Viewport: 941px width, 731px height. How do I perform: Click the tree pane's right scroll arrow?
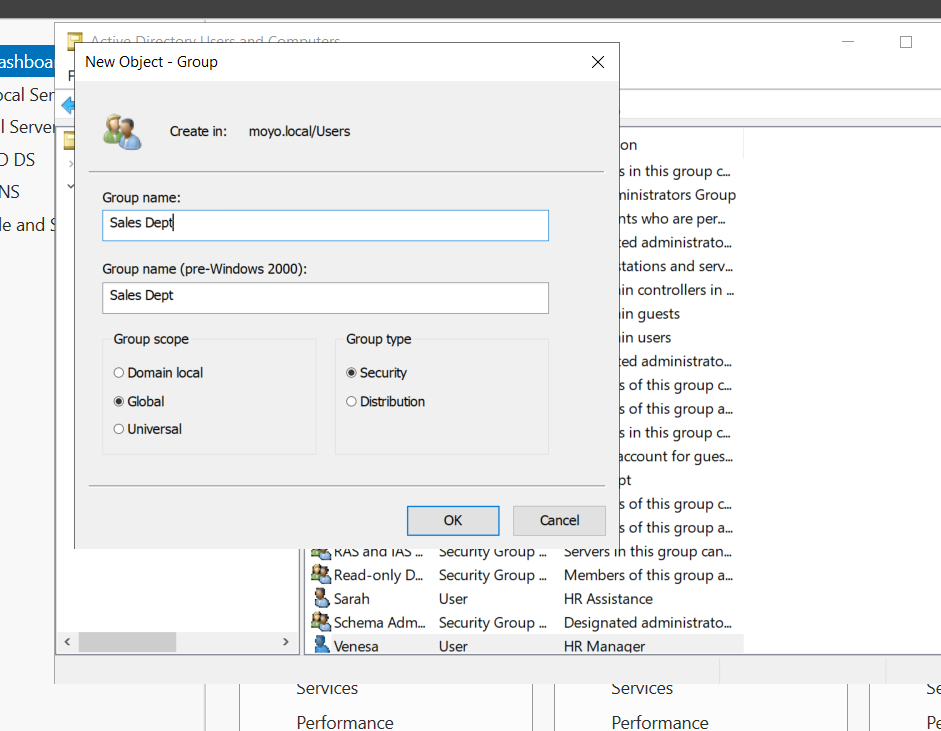(285, 642)
